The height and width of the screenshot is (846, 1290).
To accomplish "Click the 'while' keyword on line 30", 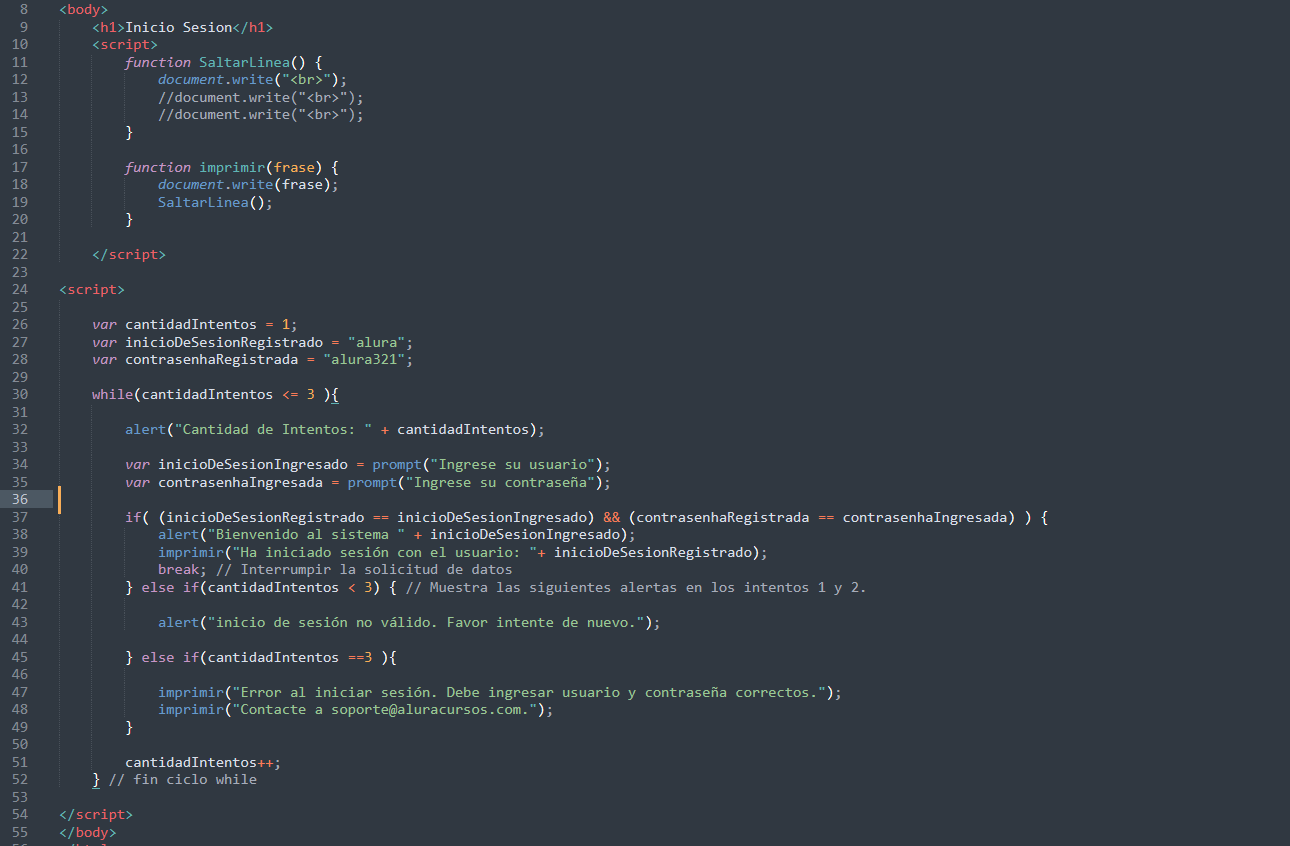I will [x=112, y=395].
